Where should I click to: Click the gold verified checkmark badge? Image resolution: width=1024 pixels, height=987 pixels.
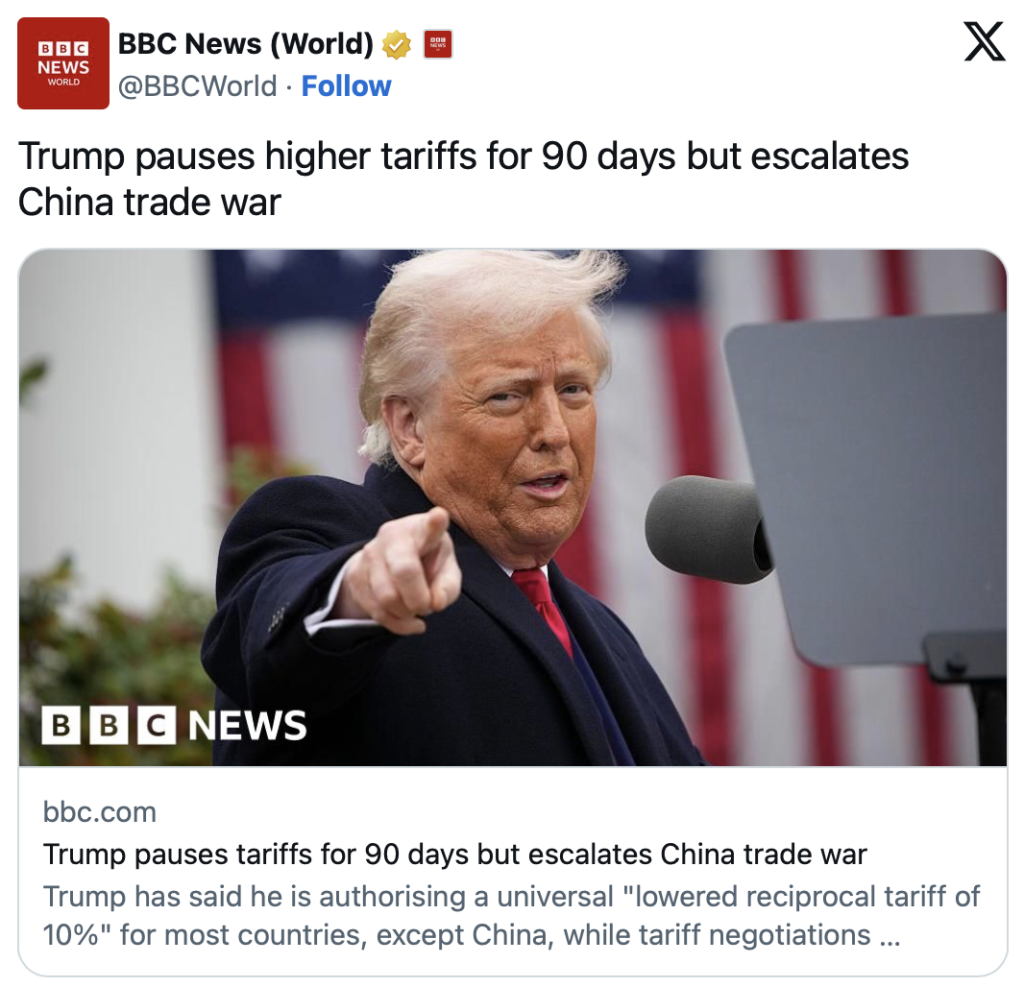click(396, 44)
